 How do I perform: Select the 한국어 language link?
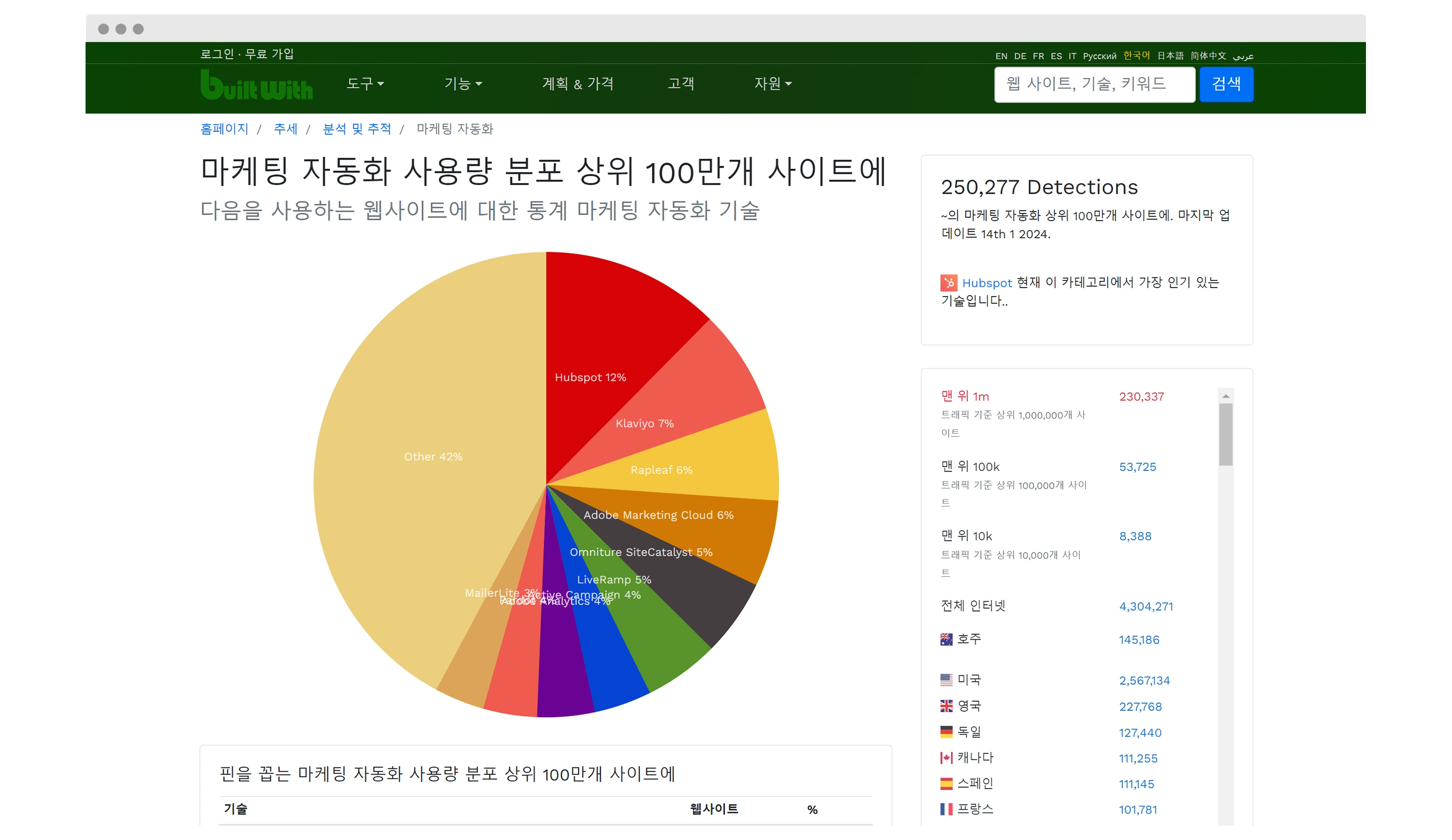[x=1136, y=55]
